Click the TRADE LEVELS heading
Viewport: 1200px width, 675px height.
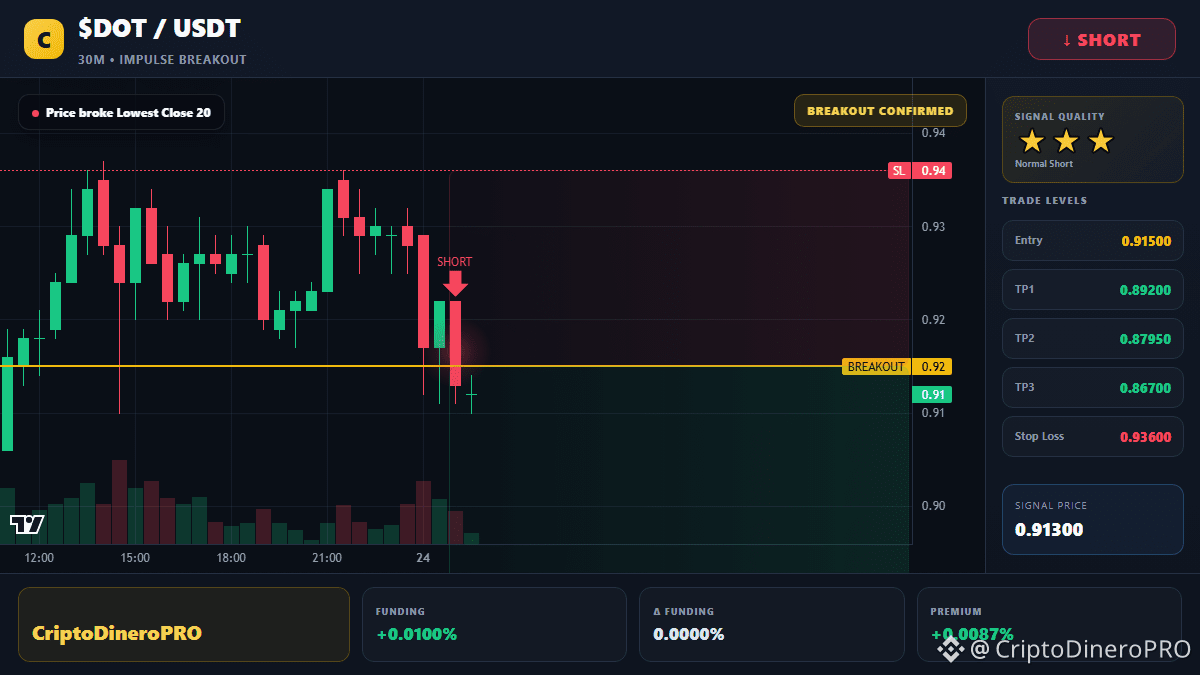(x=1044, y=201)
